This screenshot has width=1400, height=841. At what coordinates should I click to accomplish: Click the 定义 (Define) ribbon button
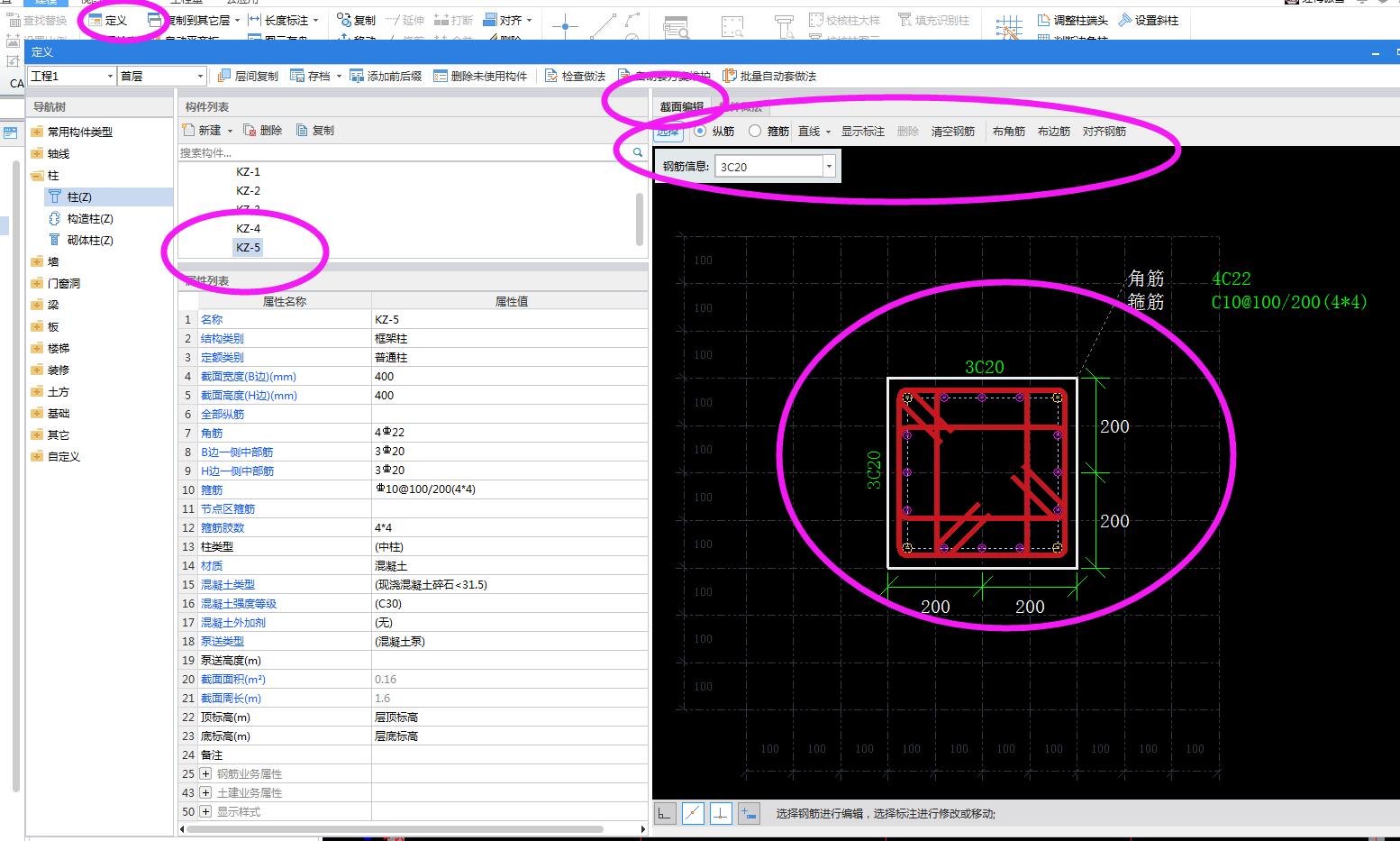(x=108, y=20)
